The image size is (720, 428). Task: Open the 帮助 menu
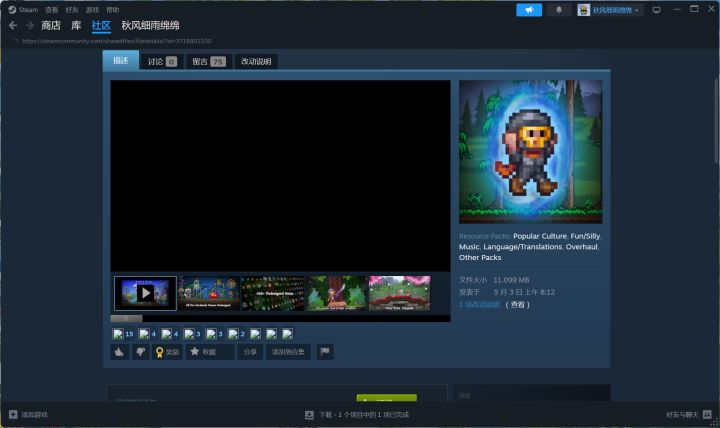[112, 10]
